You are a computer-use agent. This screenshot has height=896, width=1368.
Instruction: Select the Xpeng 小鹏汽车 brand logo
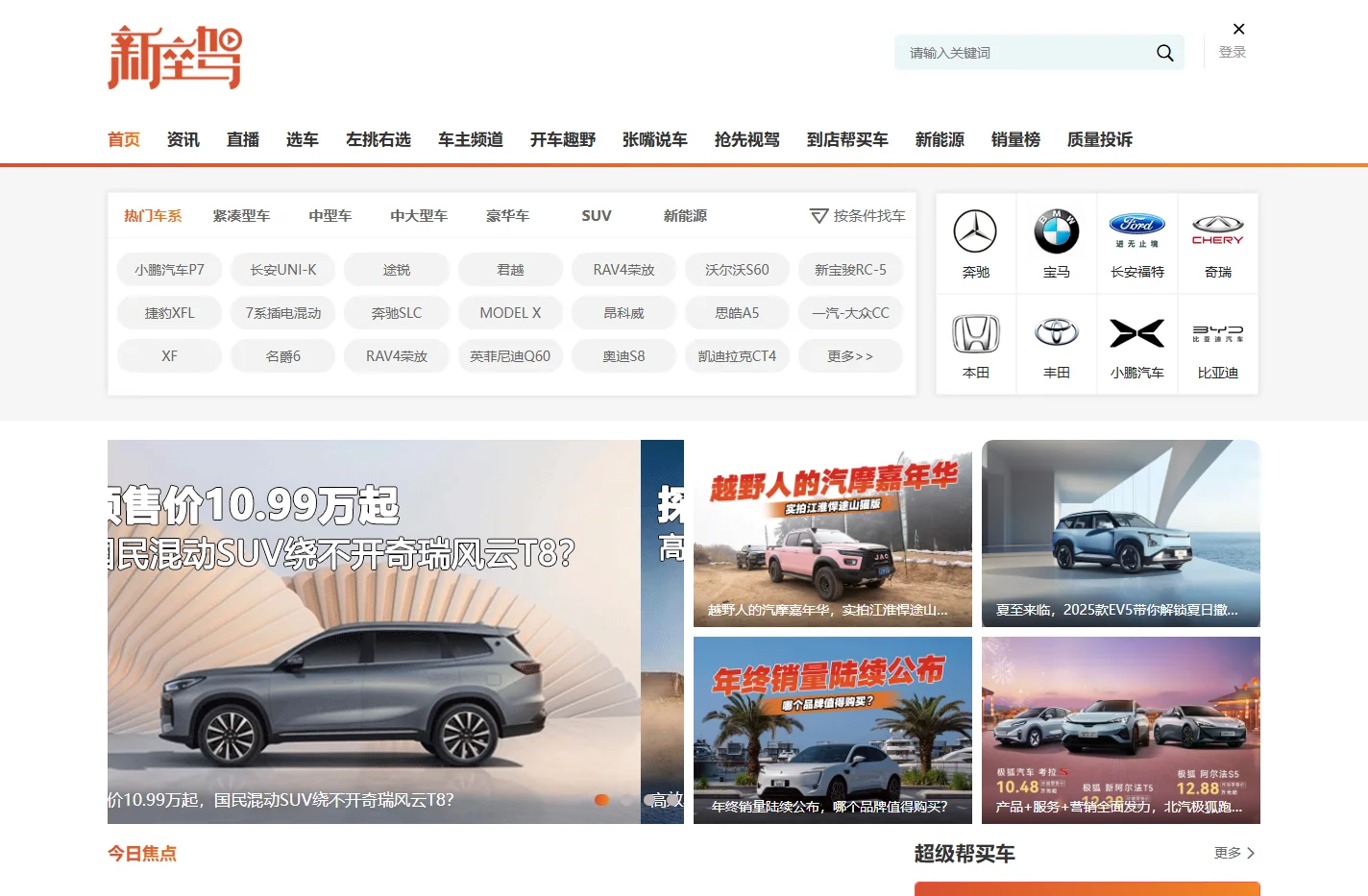[1137, 332]
